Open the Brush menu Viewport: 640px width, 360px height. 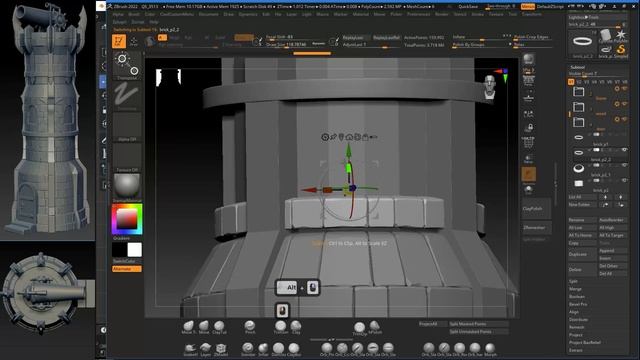coord(134,14)
